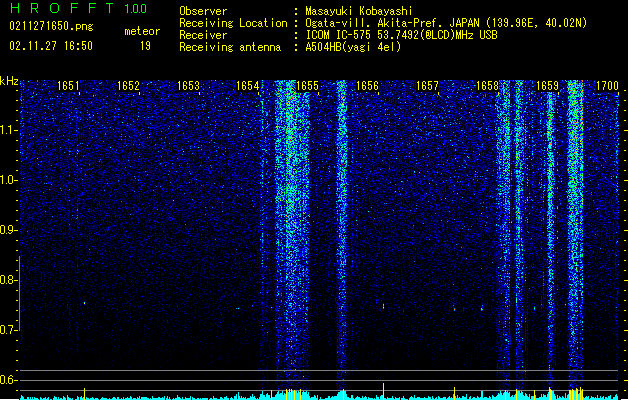
Task: Click the 1651 time axis marker
Action: pyautogui.click(x=68, y=86)
